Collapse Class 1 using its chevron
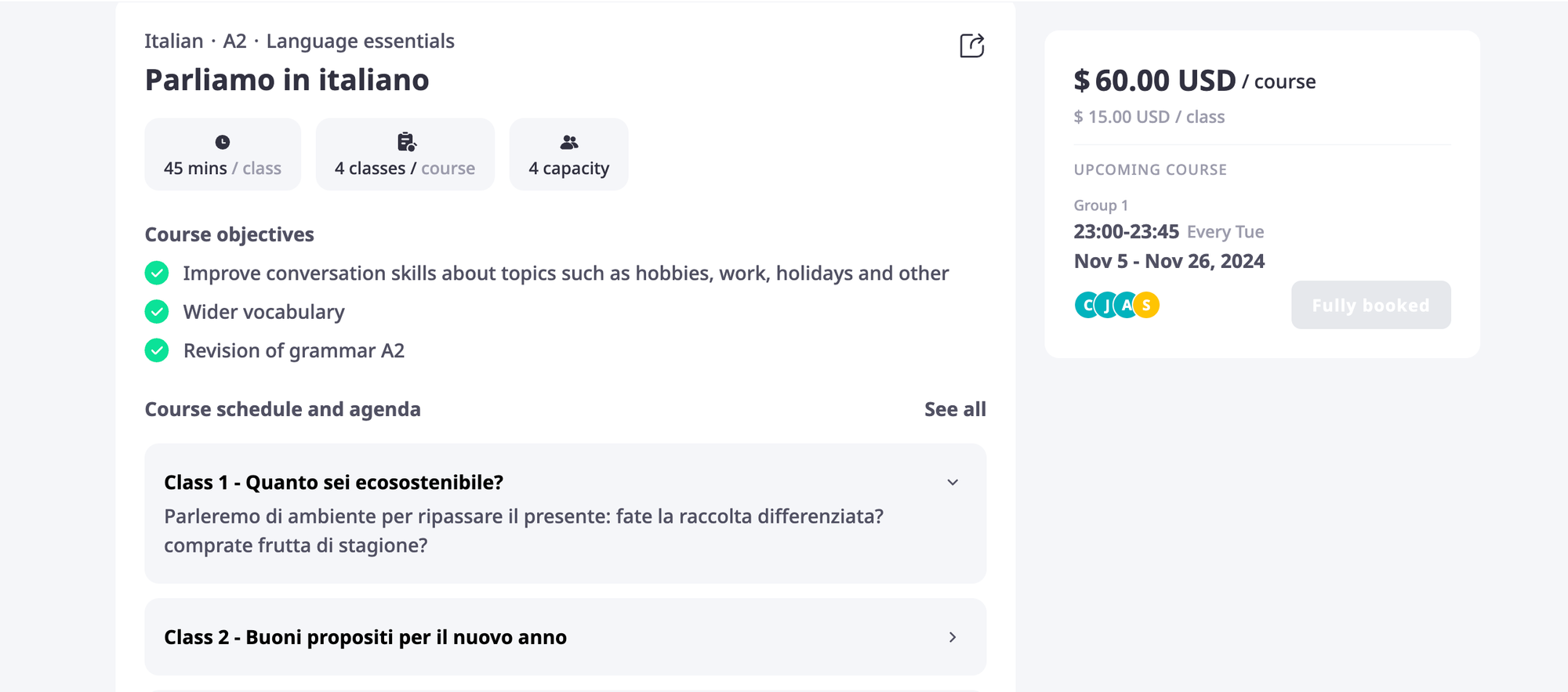 (x=953, y=482)
